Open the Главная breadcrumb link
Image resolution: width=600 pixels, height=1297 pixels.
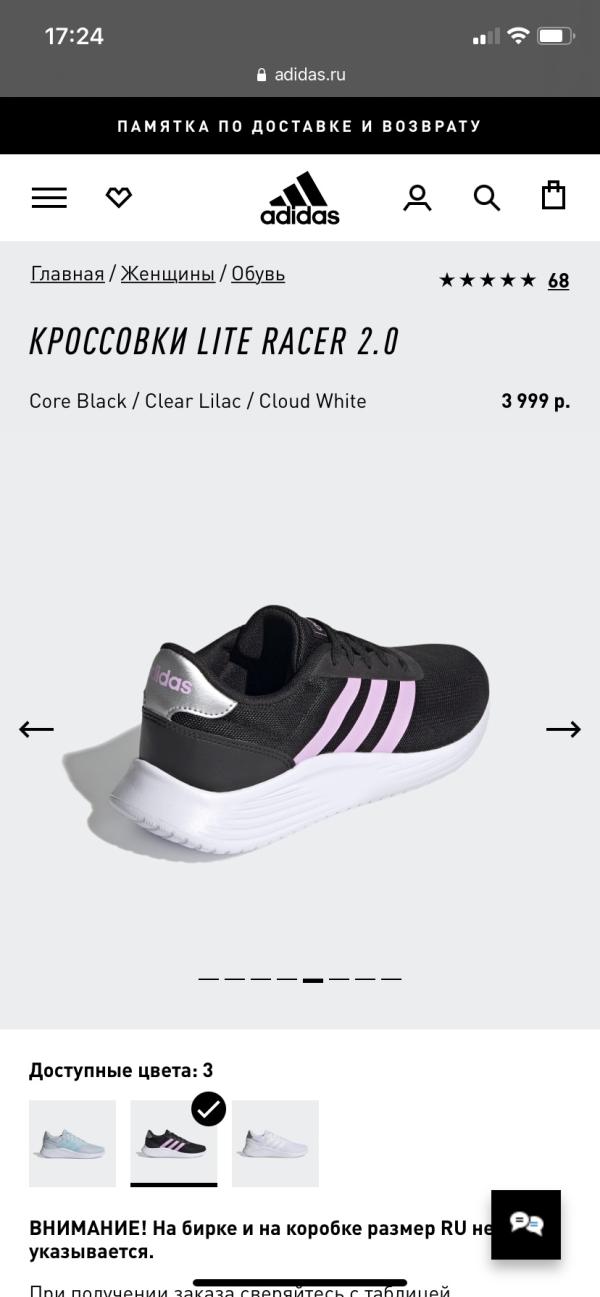67,274
